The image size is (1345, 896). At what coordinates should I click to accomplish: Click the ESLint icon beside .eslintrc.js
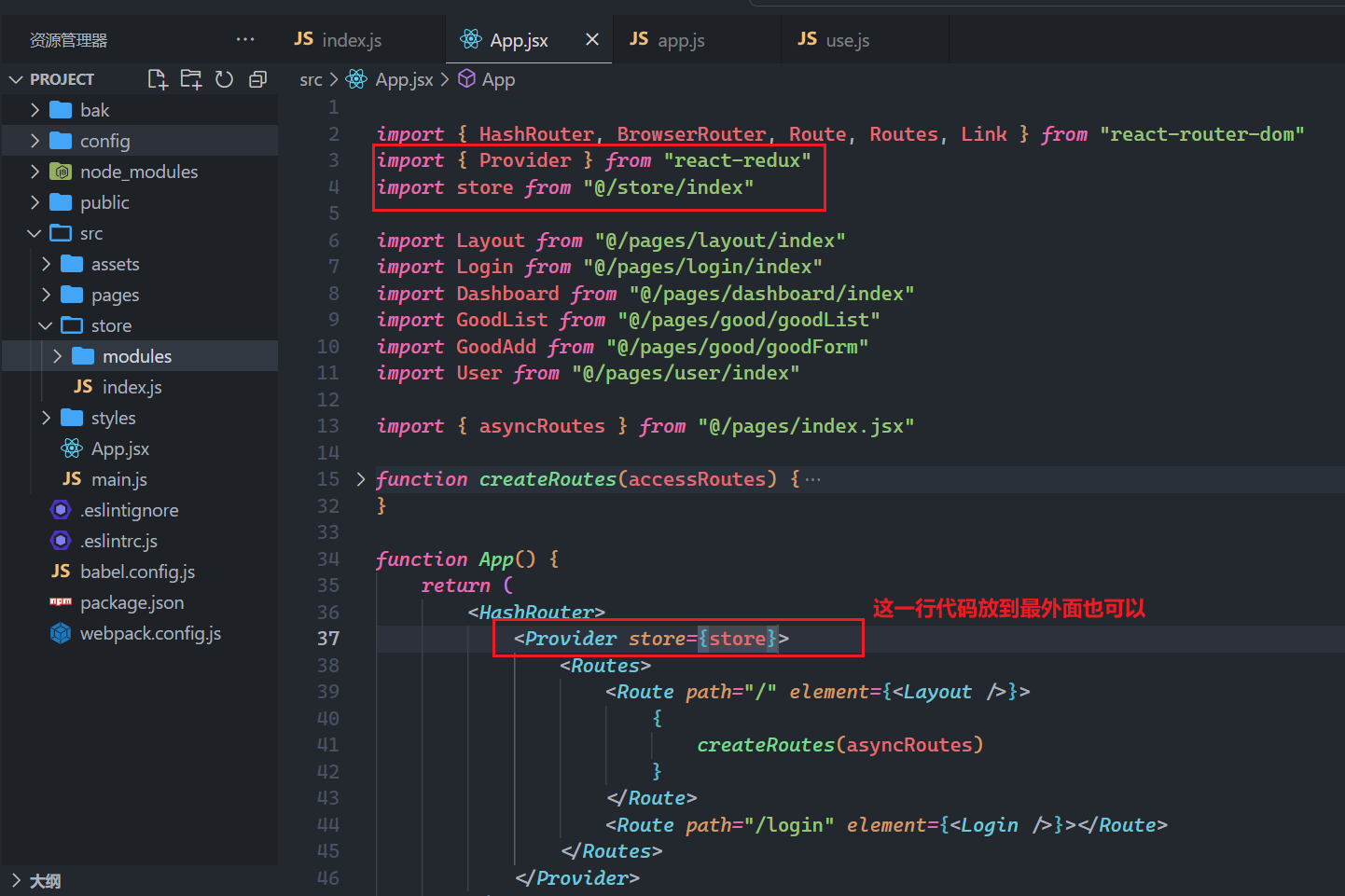(61, 541)
